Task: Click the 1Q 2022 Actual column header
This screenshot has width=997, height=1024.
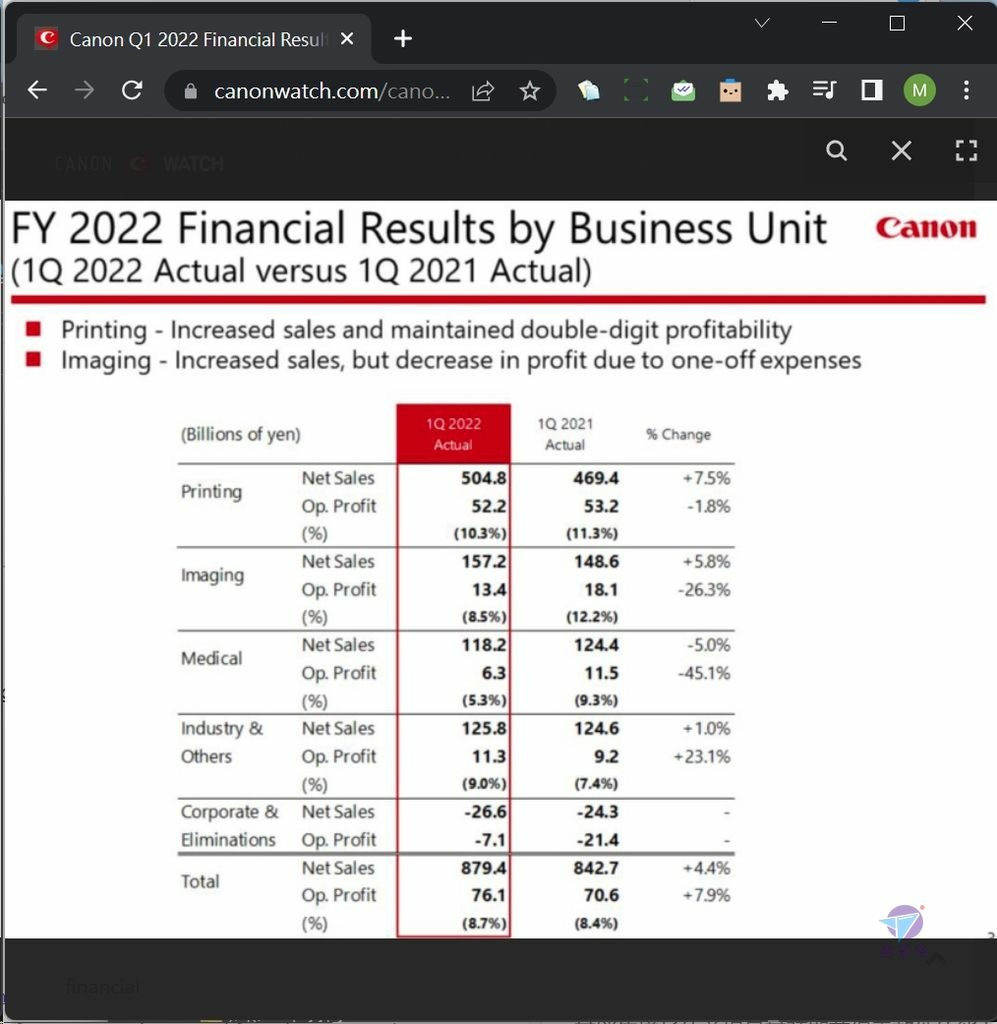Action: (x=453, y=434)
